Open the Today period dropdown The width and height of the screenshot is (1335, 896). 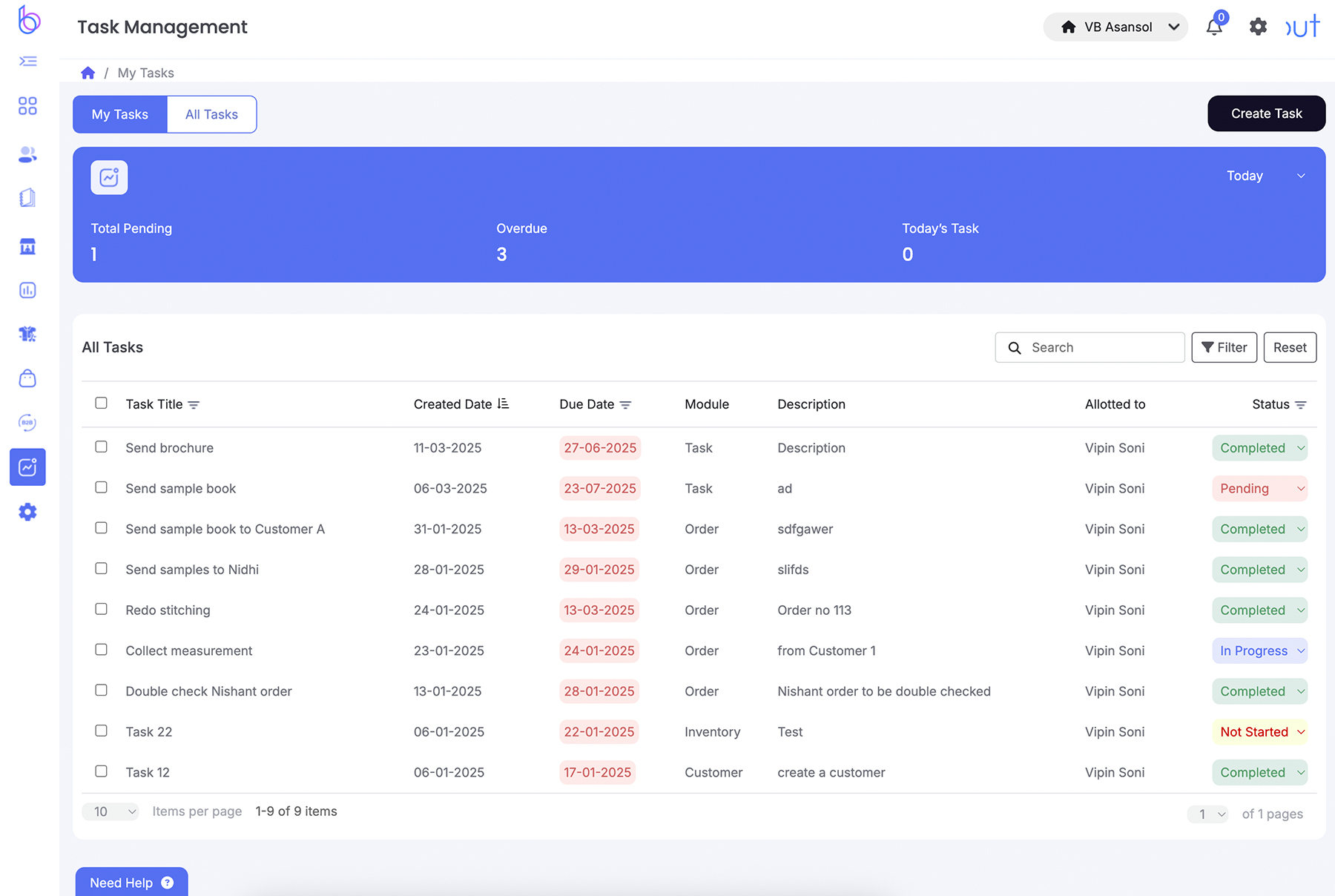pos(1265,176)
